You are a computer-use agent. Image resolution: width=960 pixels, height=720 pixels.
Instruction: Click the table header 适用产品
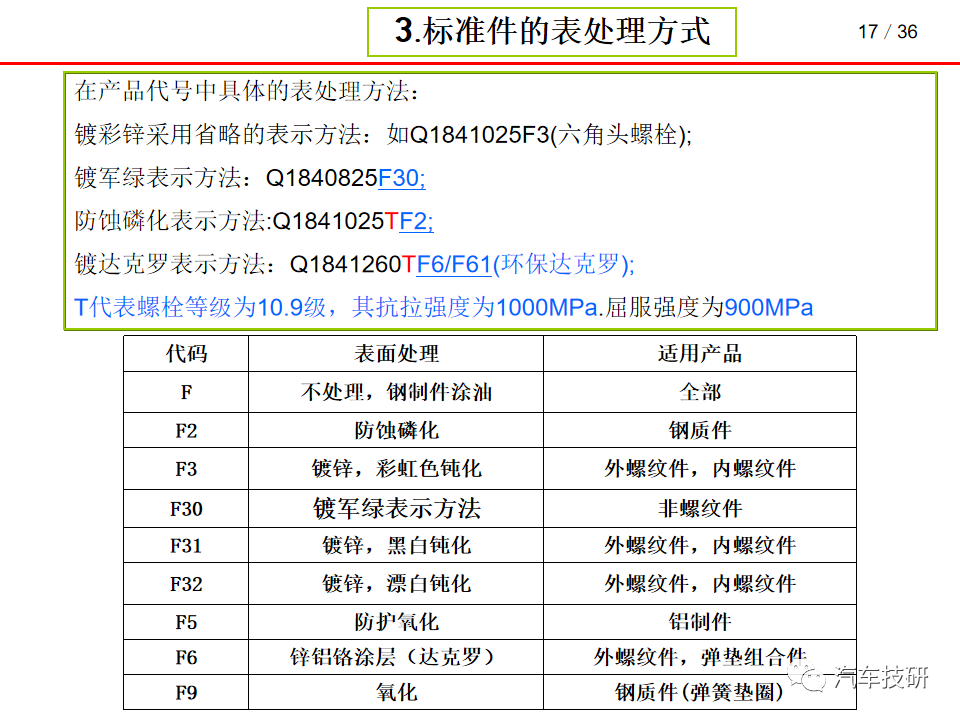(x=700, y=354)
